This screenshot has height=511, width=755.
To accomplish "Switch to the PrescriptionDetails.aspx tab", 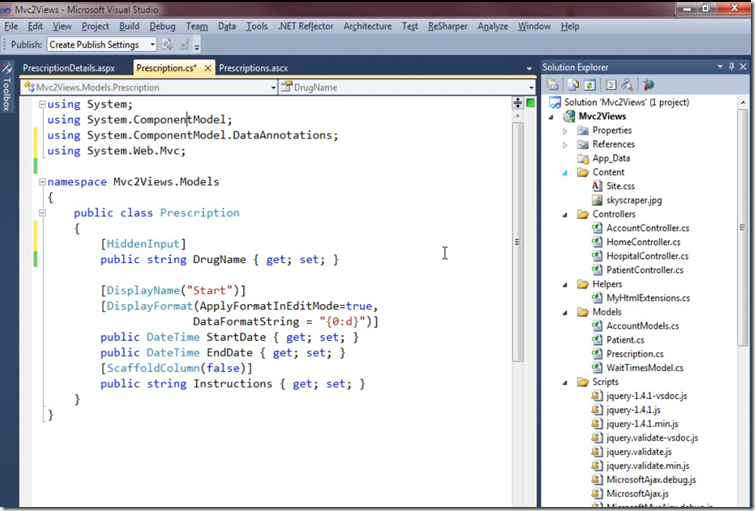I will pyautogui.click(x=69, y=68).
